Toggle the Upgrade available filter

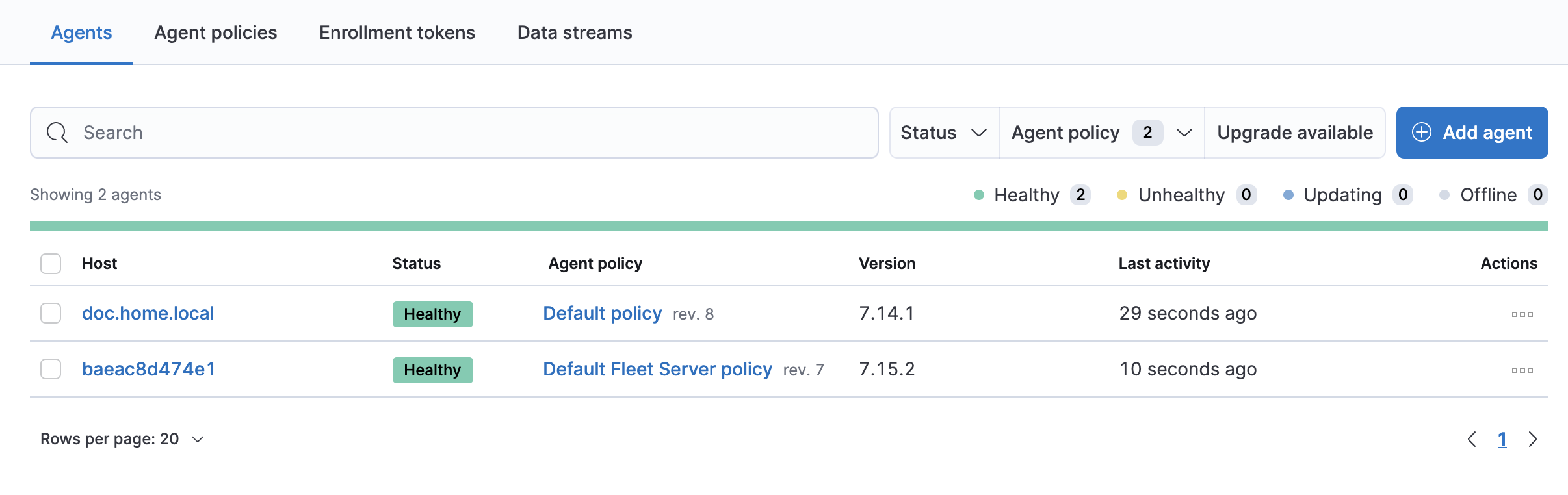(x=1294, y=133)
